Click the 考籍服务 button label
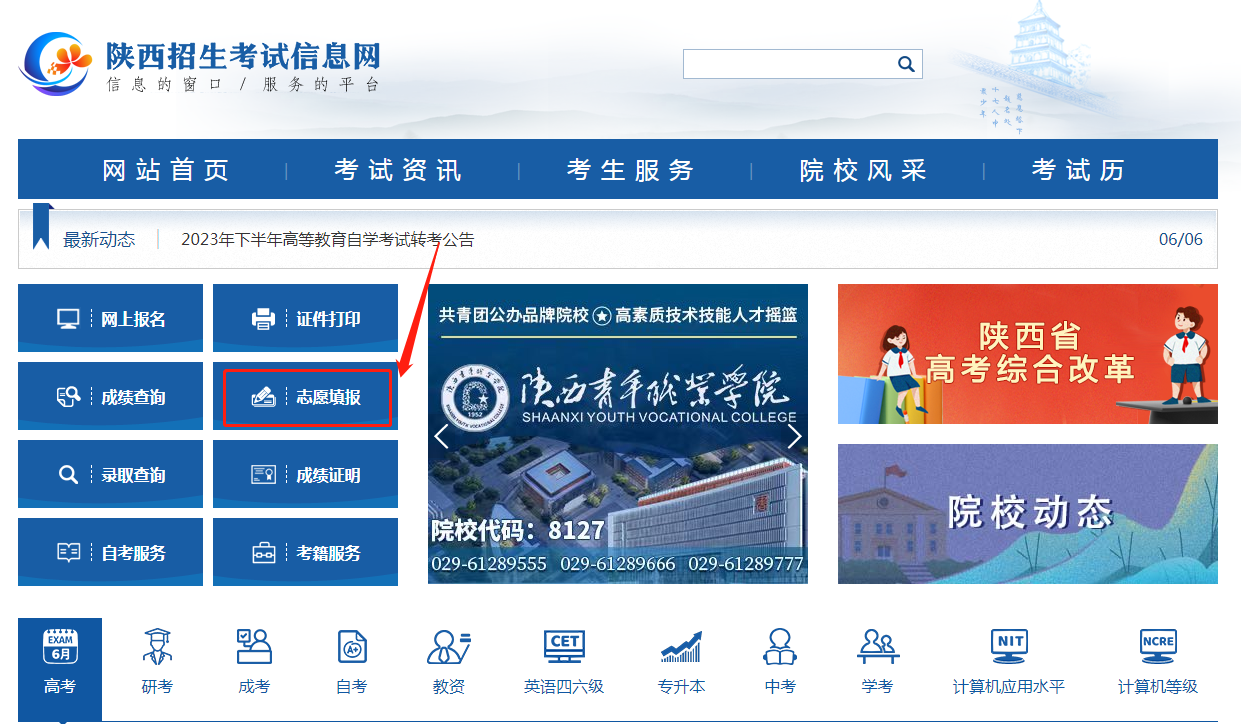The width and height of the screenshot is (1241, 724). (x=328, y=553)
